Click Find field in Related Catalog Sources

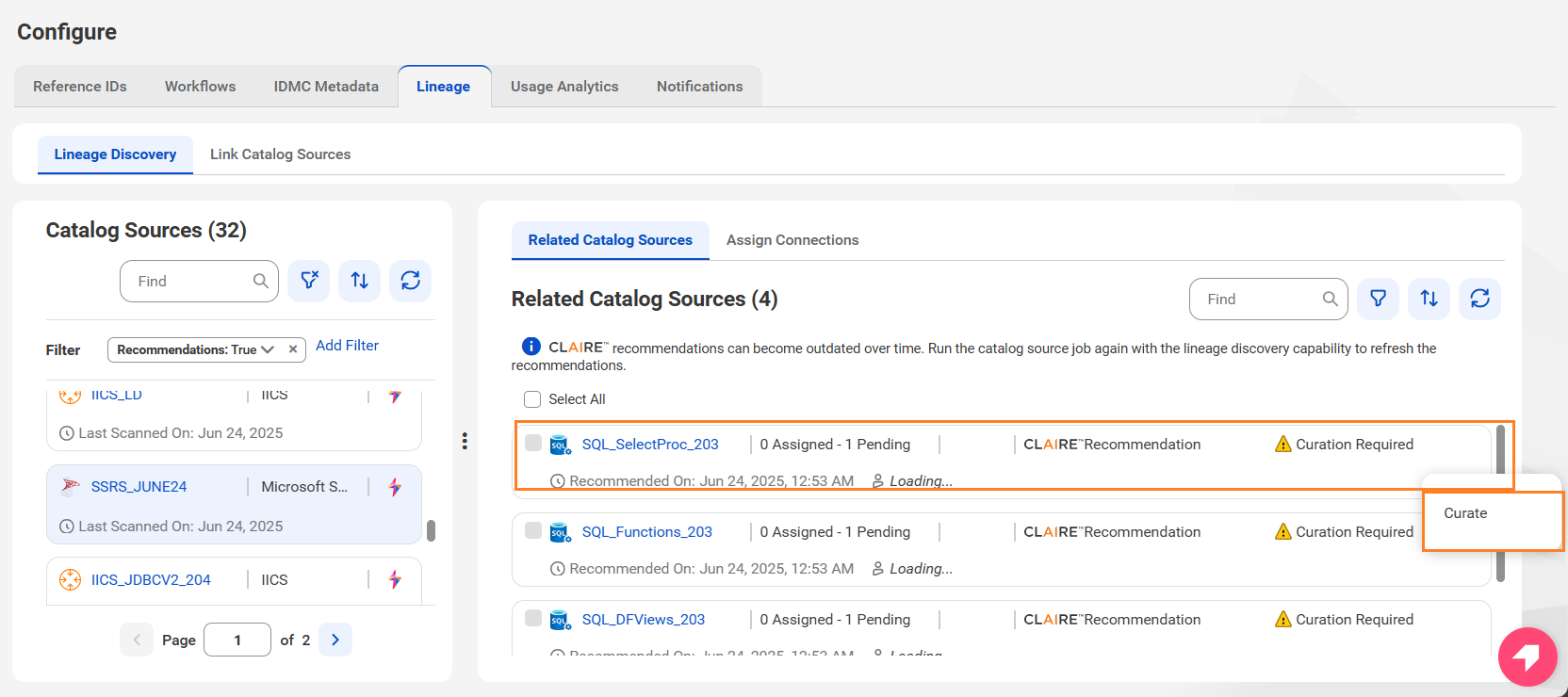point(1268,299)
